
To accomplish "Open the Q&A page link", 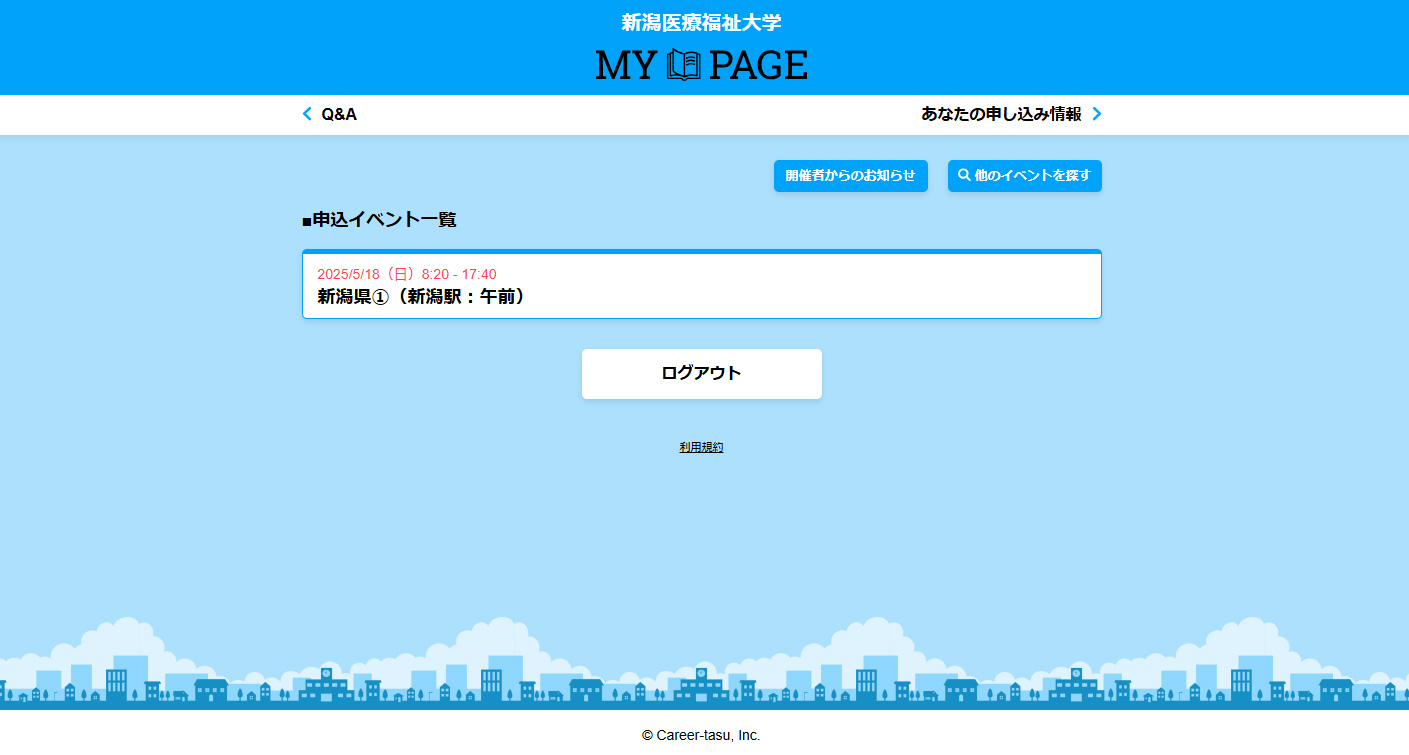I will pyautogui.click(x=339, y=114).
